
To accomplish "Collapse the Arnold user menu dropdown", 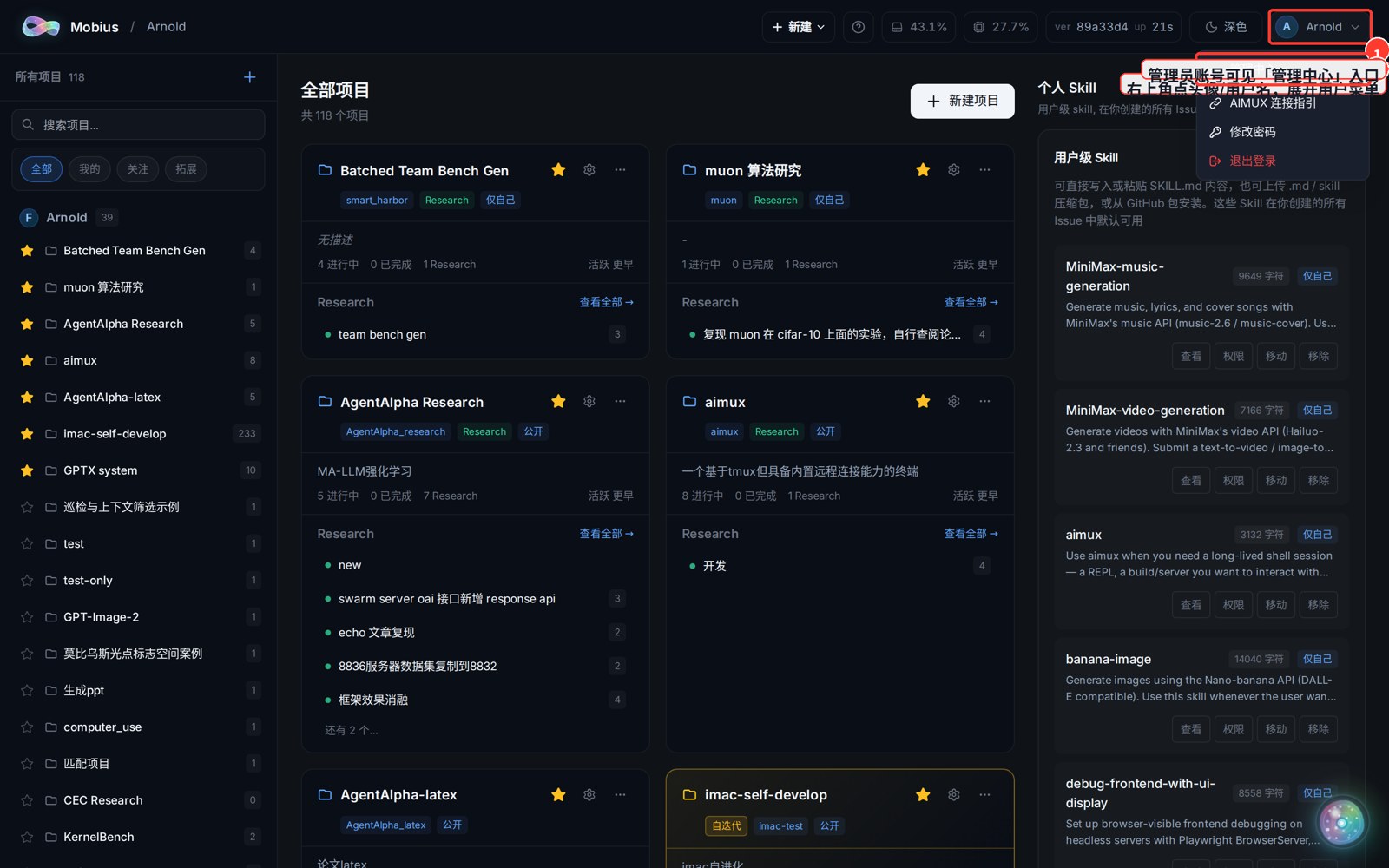I will (x=1320, y=27).
